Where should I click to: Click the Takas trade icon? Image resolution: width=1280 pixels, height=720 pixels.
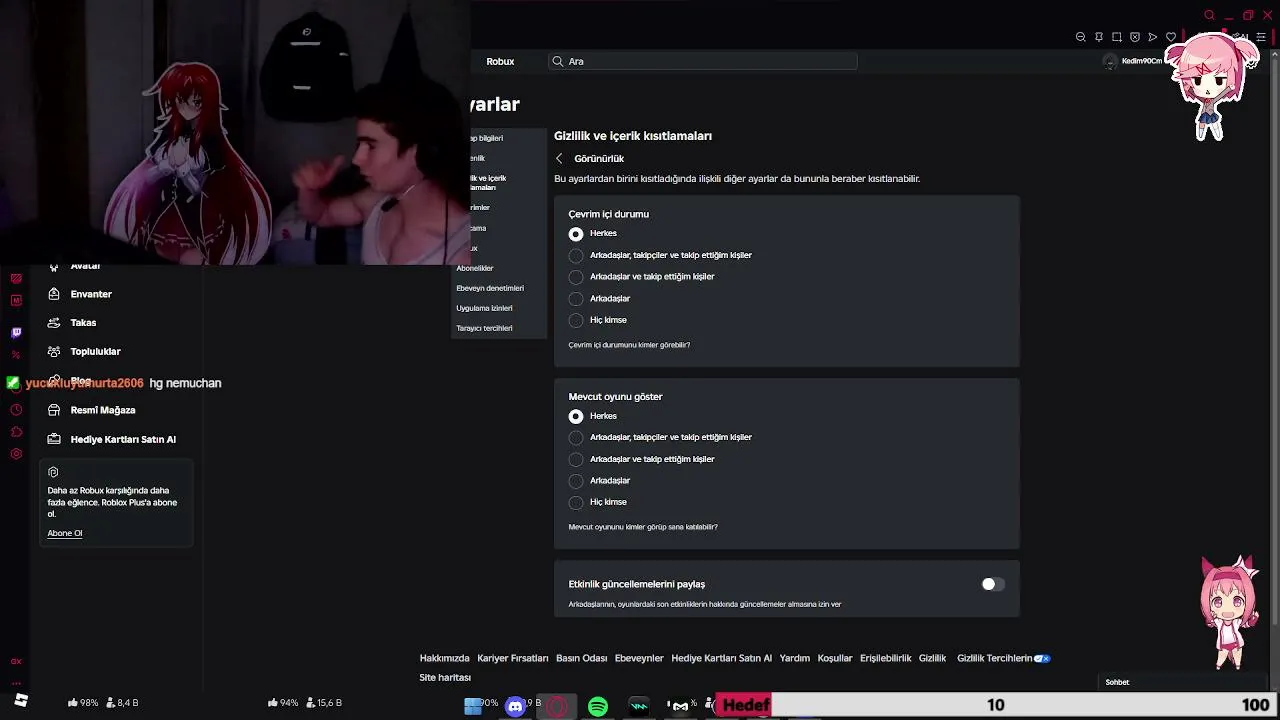[54, 323]
